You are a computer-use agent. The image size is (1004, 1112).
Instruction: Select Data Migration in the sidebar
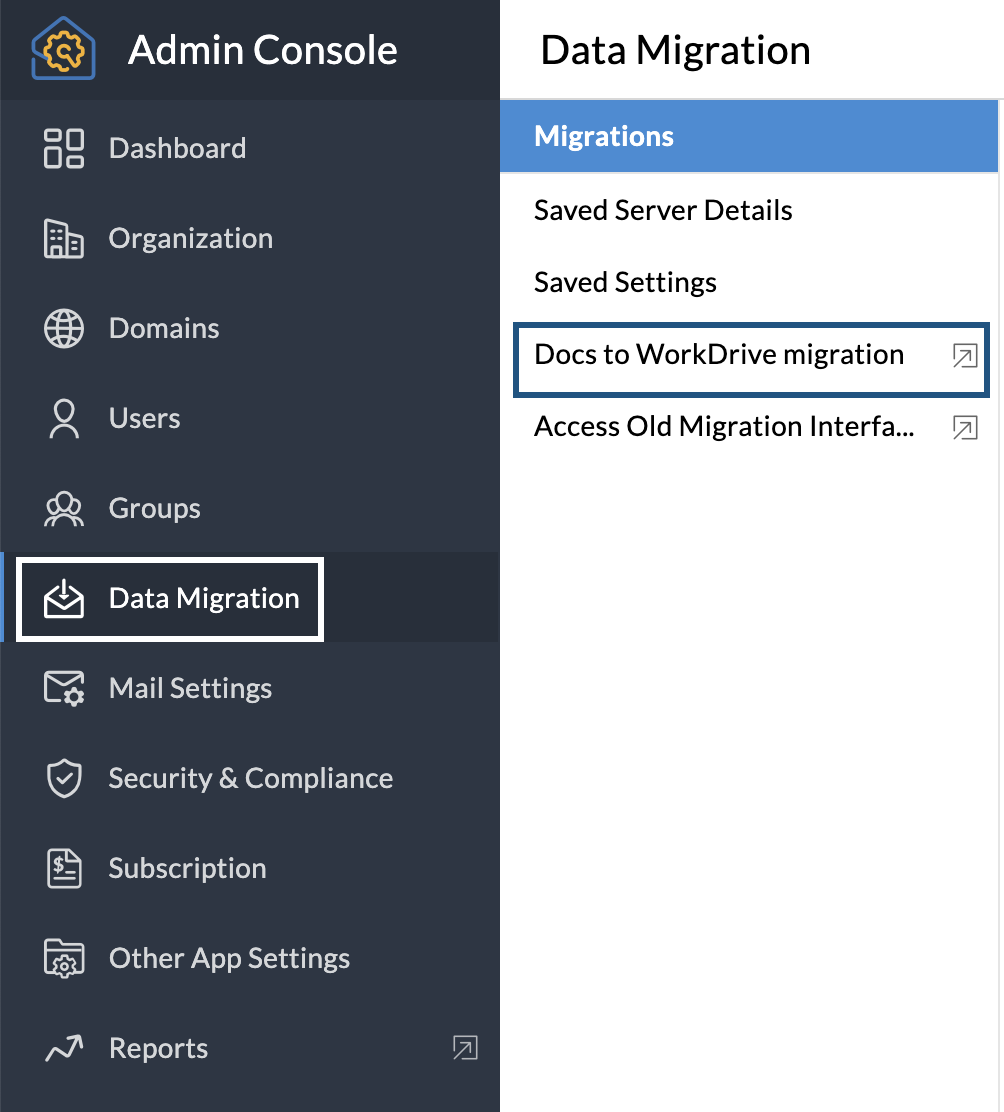pyautogui.click(x=204, y=598)
